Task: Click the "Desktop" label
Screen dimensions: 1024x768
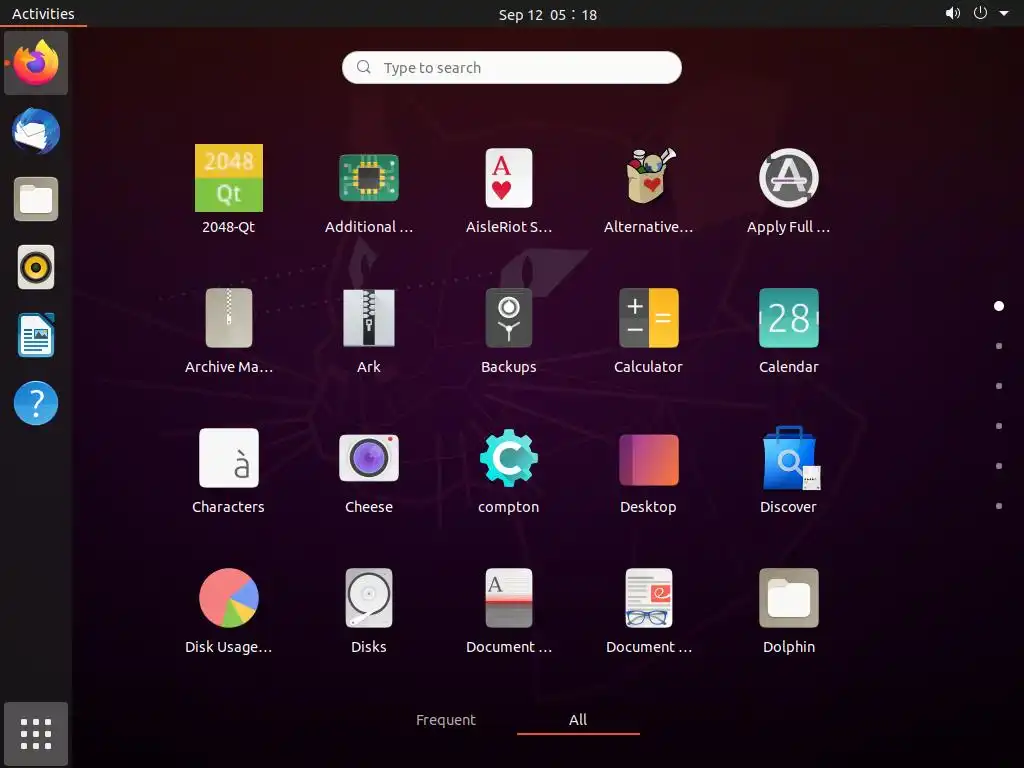Action: (x=648, y=507)
